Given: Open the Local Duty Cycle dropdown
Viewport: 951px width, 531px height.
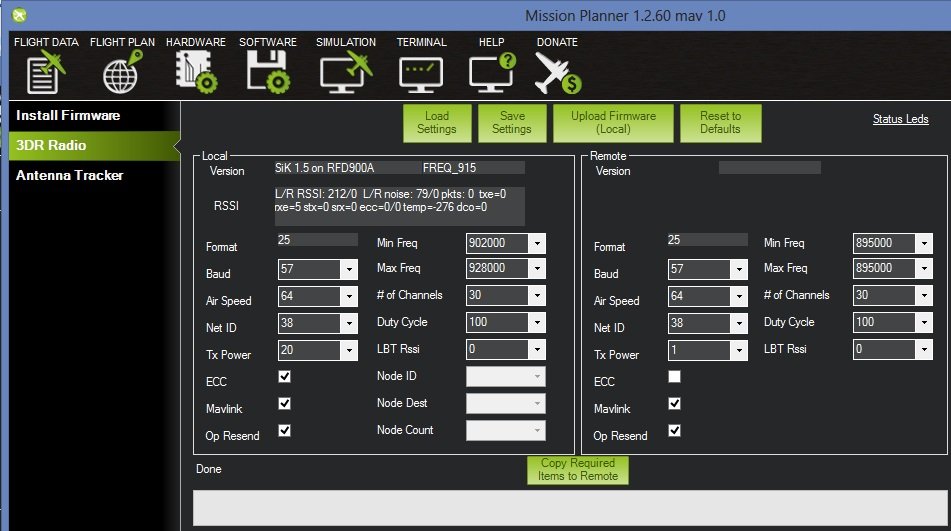Looking at the screenshot, I should [x=506, y=322].
